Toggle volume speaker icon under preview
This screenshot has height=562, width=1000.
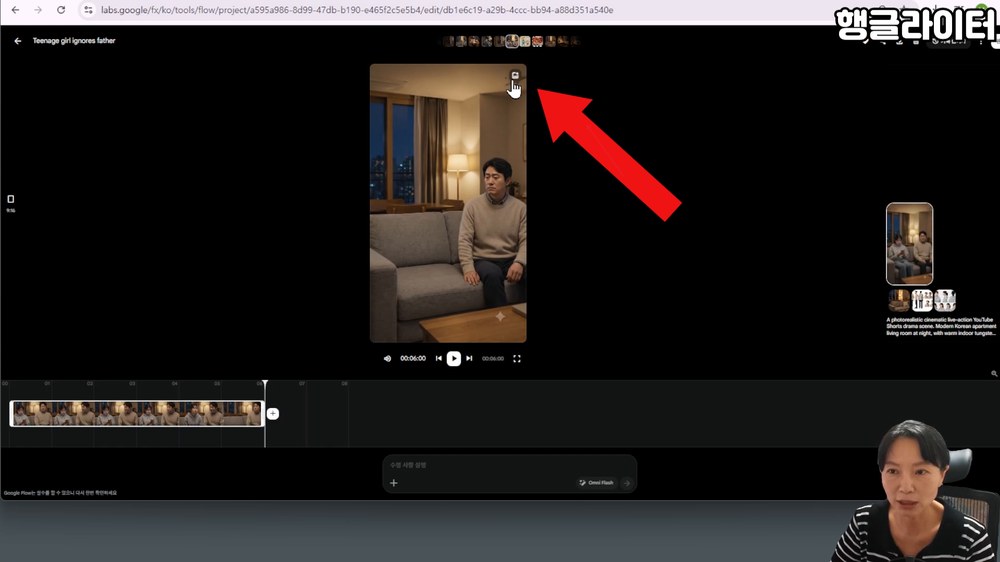(387, 359)
